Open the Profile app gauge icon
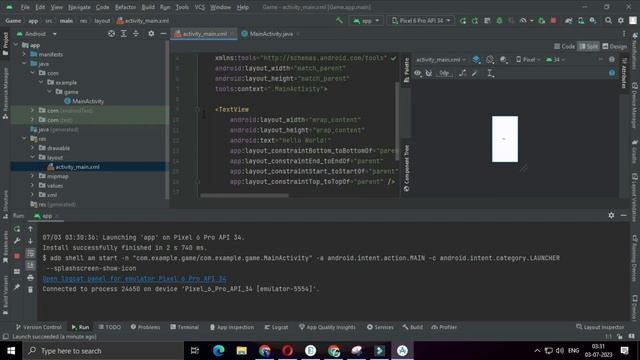Screen dimensions: 640x360 [523, 20]
